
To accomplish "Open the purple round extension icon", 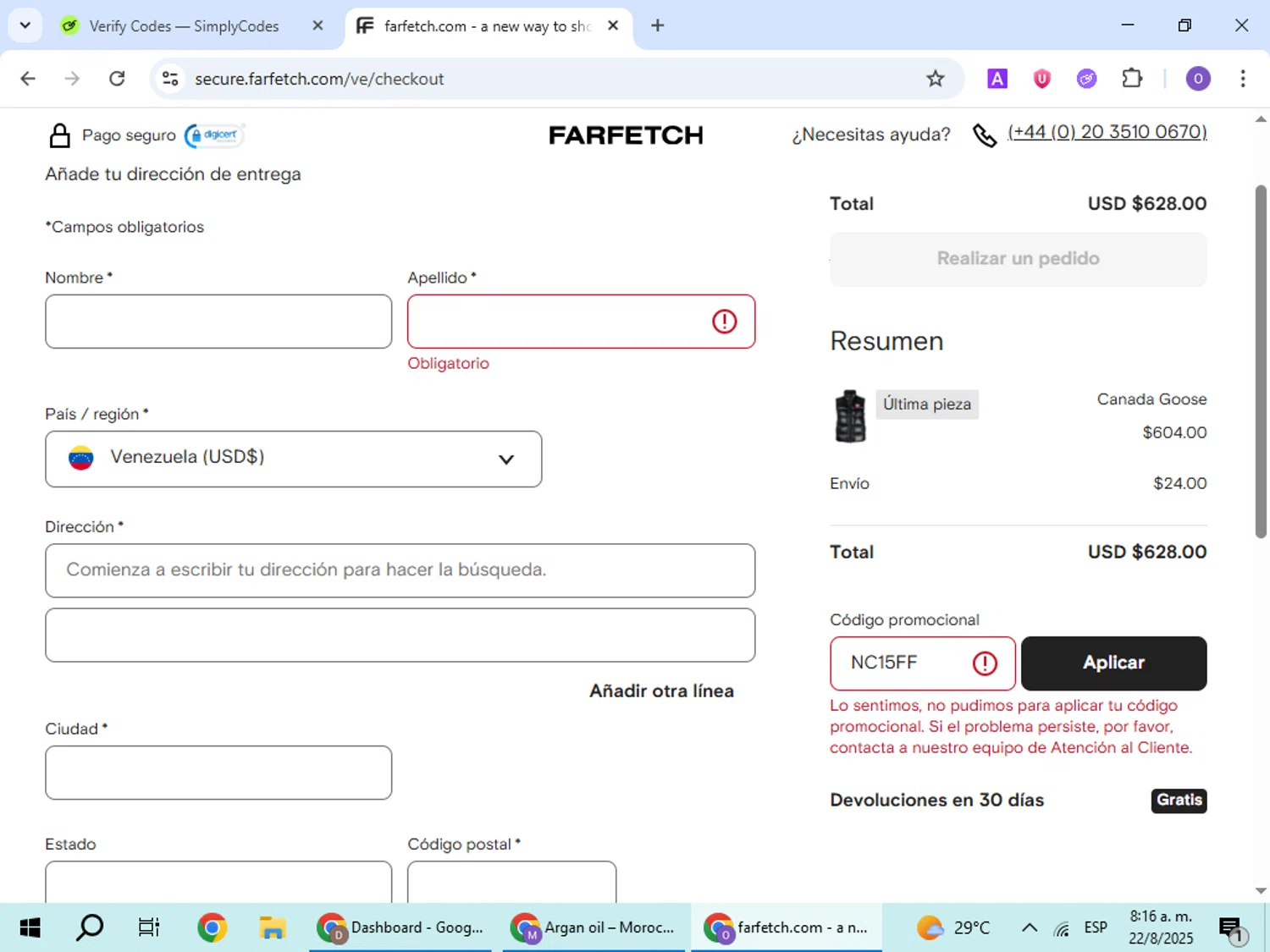I will point(1086,79).
